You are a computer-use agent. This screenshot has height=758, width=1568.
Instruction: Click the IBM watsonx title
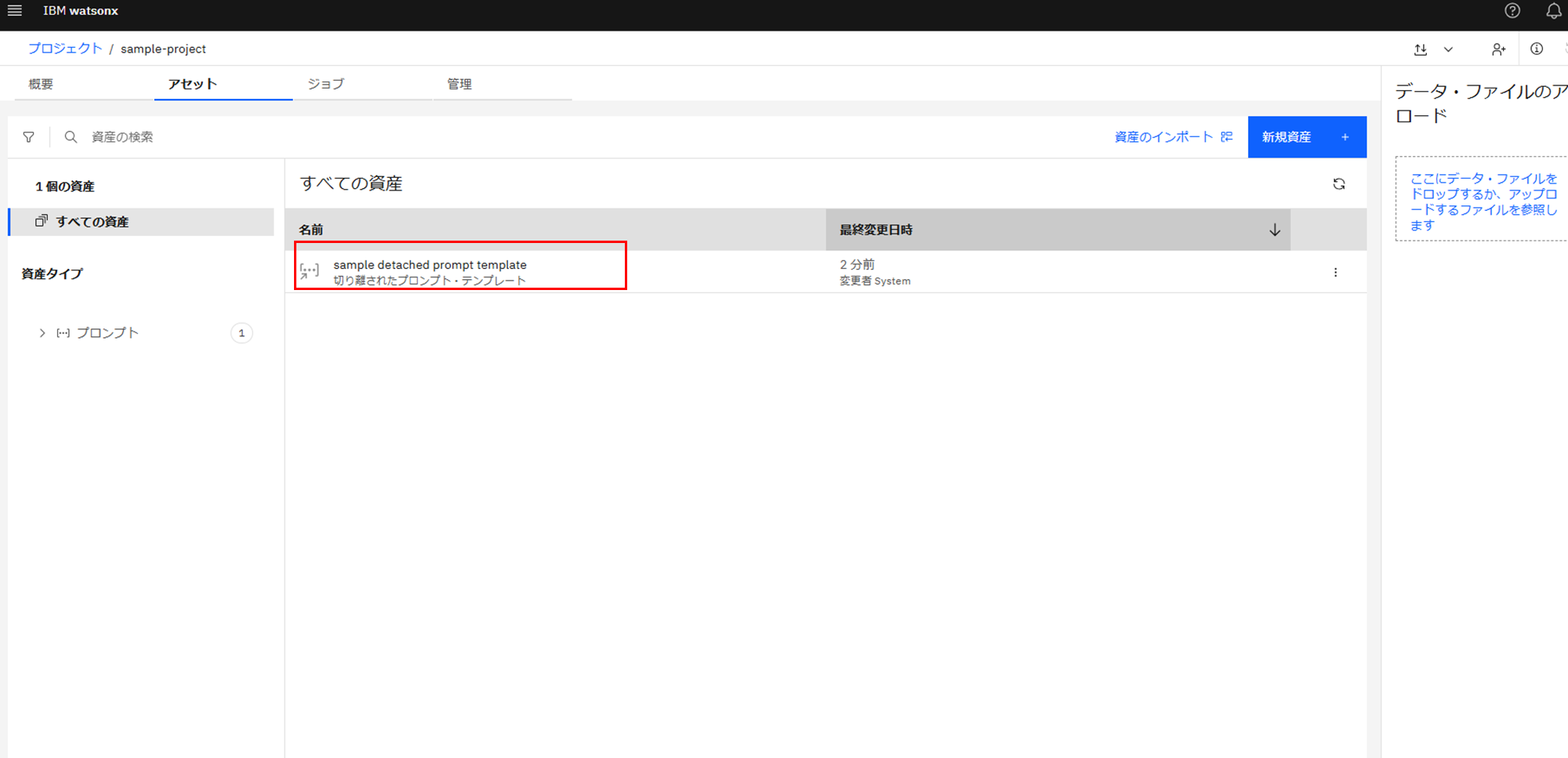[81, 11]
